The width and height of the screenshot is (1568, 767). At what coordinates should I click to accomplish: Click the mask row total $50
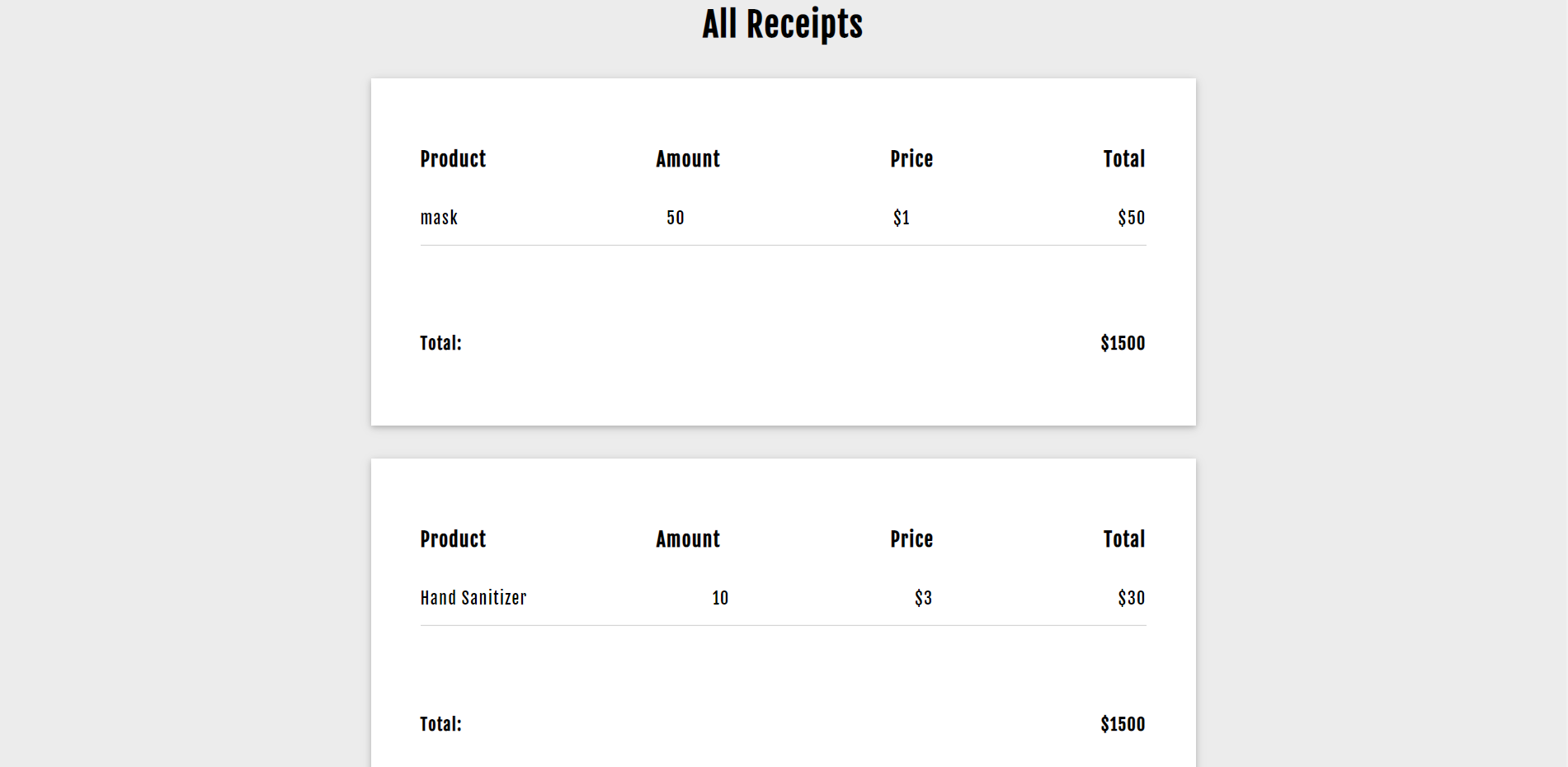pos(1132,218)
